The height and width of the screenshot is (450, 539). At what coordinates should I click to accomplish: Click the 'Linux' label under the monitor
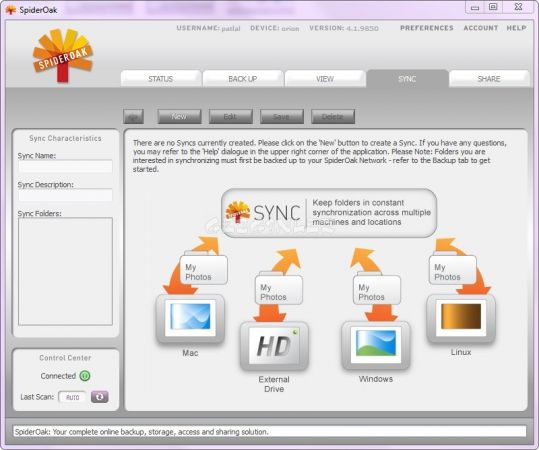(461, 352)
